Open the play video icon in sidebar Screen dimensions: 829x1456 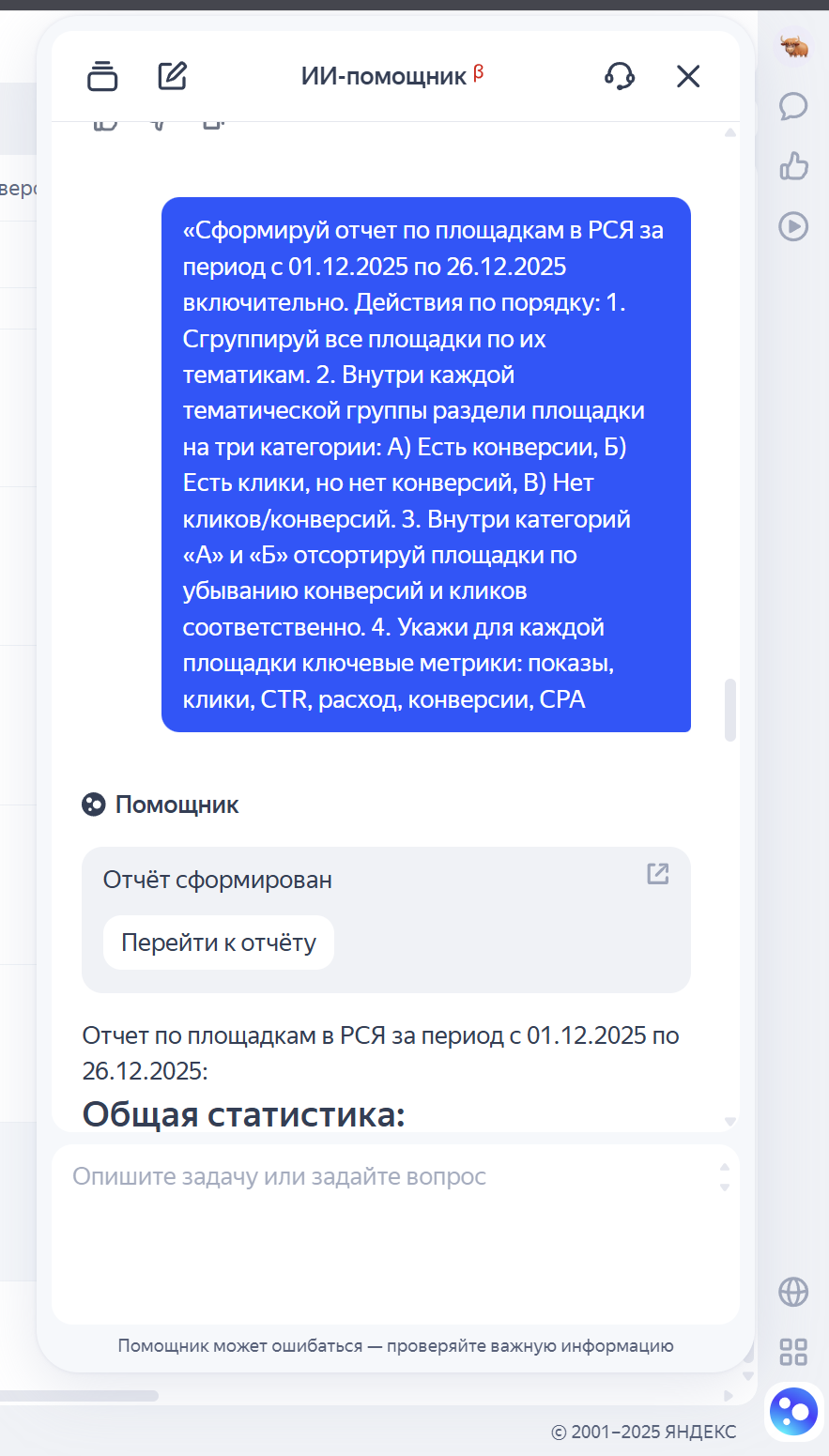(793, 226)
